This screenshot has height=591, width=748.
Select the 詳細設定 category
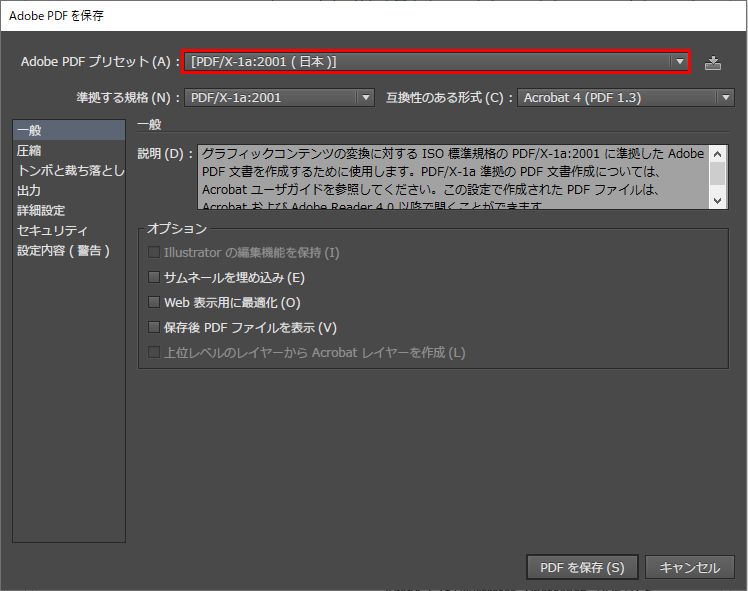pos(69,211)
